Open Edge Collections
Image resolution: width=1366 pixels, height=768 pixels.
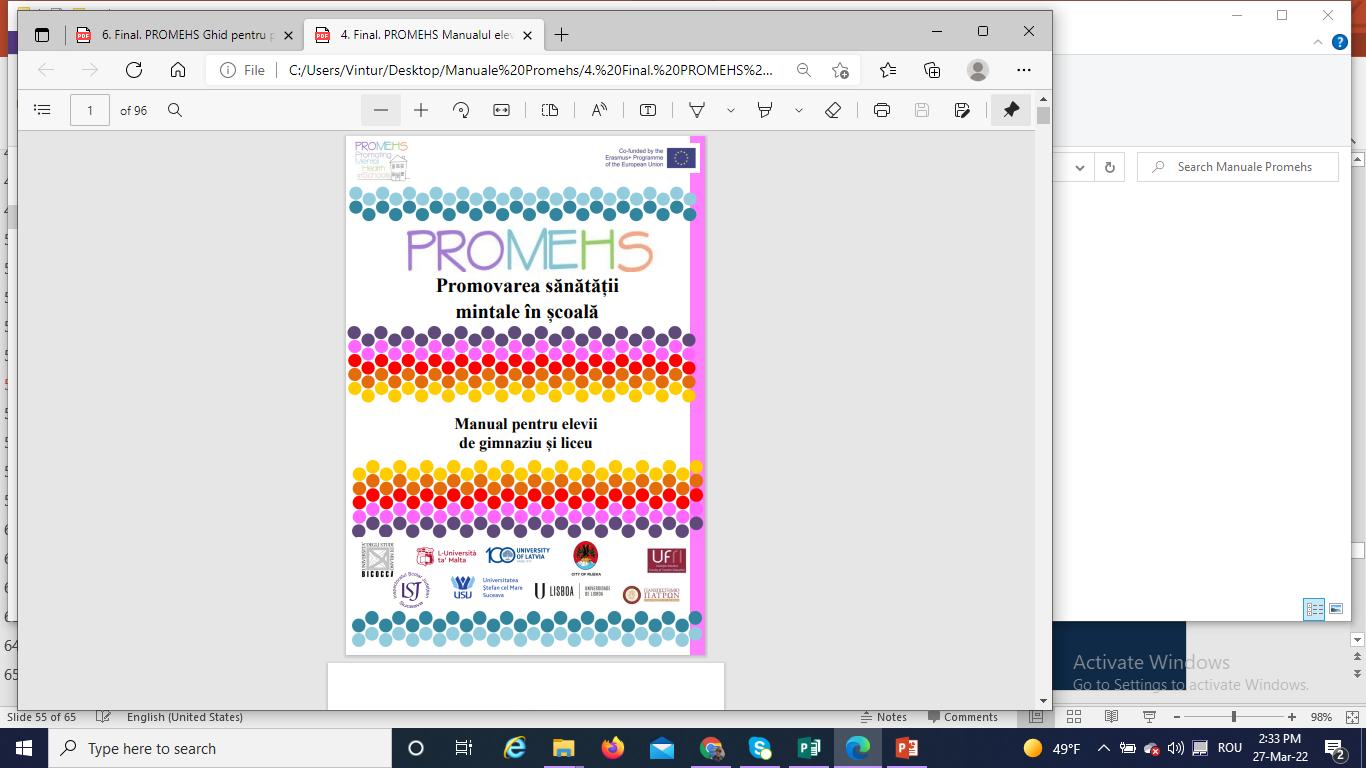click(x=932, y=70)
